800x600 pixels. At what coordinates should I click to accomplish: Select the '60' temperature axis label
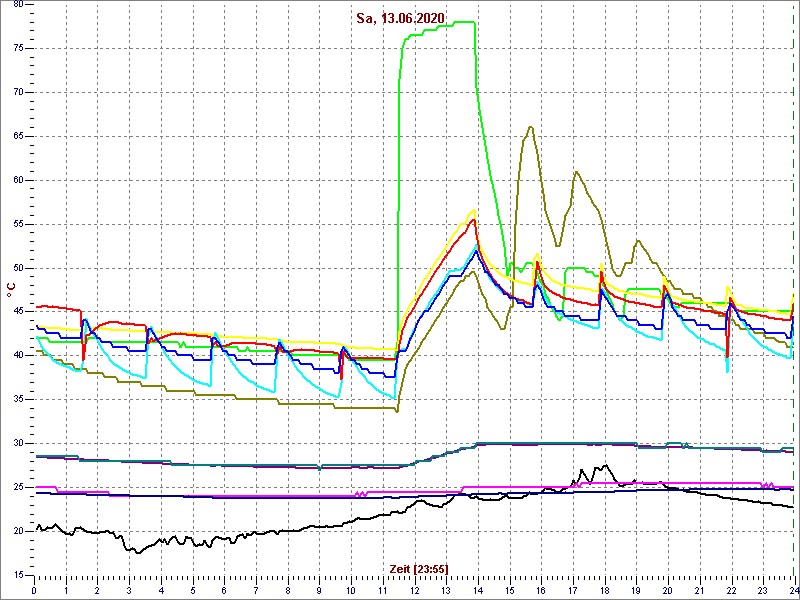coord(17,180)
